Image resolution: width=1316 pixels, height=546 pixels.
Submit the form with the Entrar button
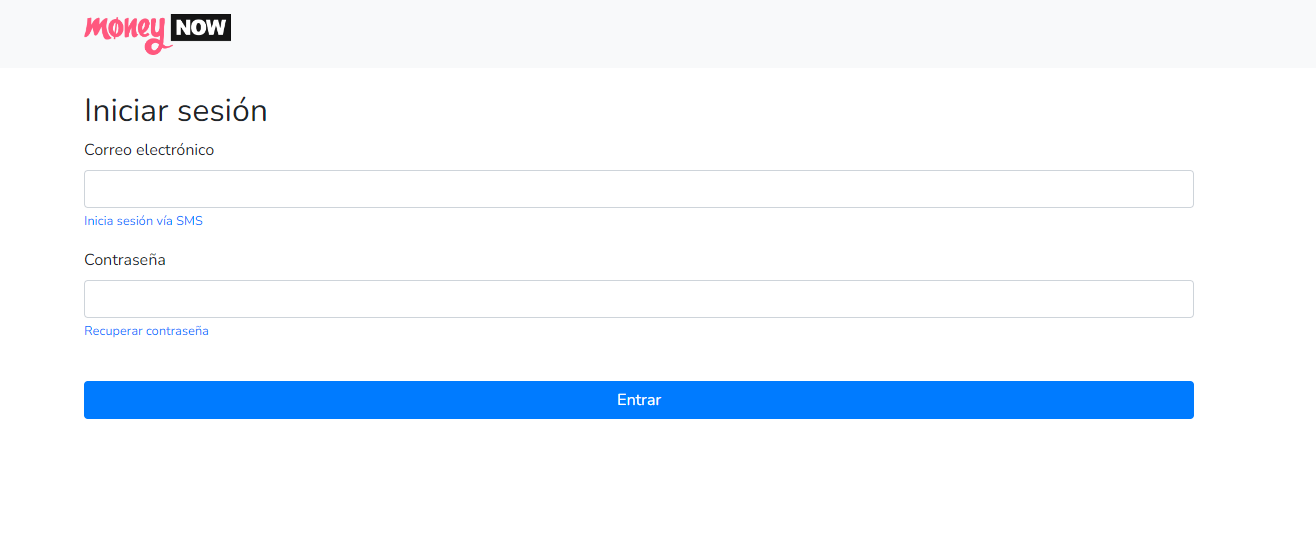pos(639,400)
